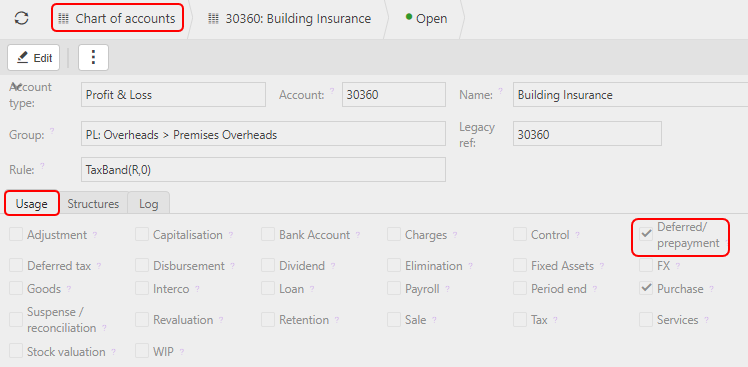Click the help question mark beside Revaluation
The height and width of the screenshot is (367, 748).
pyautogui.click(x=221, y=320)
